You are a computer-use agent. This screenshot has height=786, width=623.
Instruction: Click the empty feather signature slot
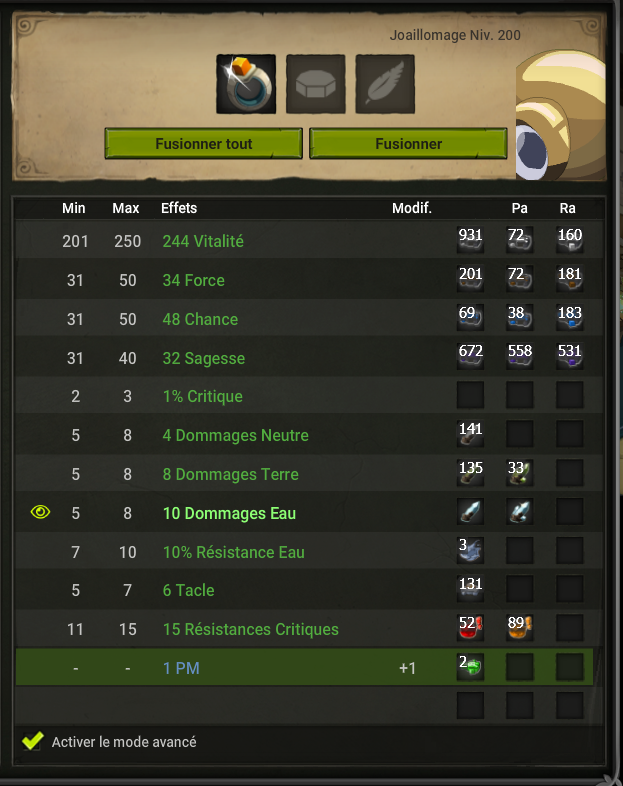click(x=385, y=84)
